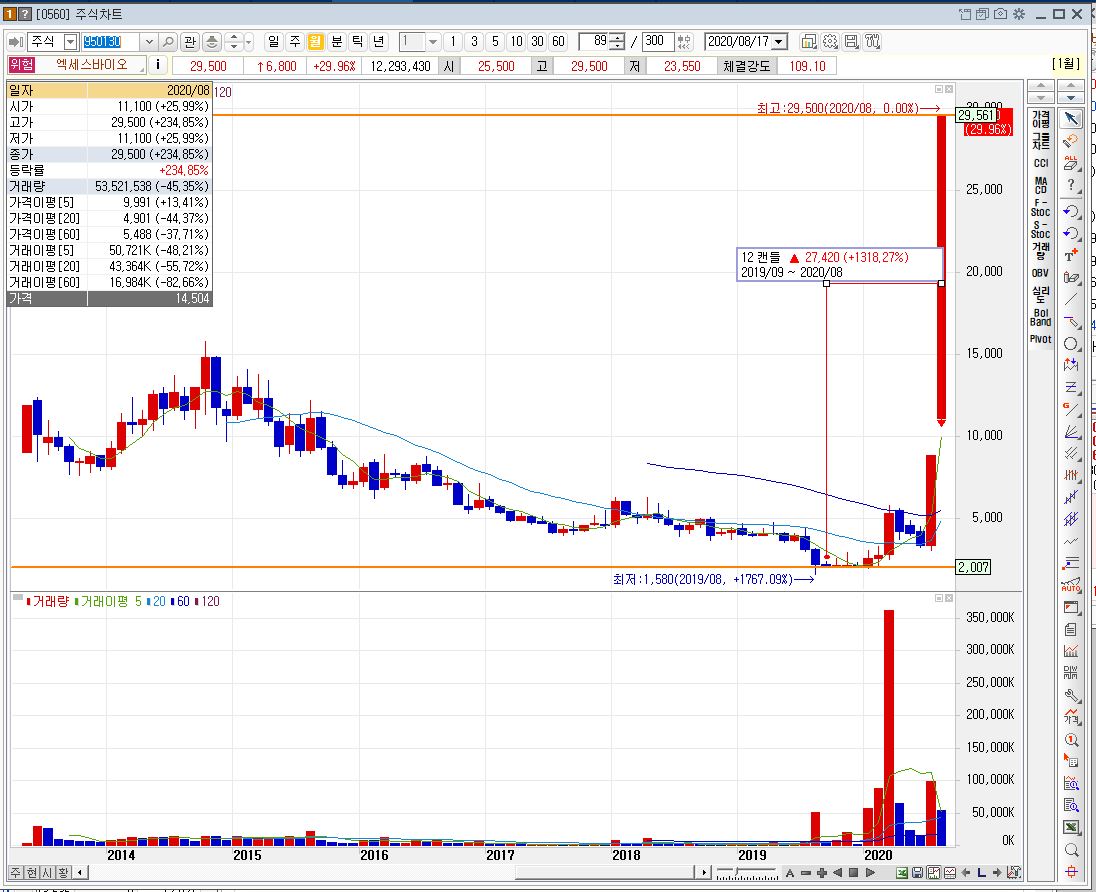Viewport: 1096px width, 892px height.
Task: Click the play backward triangle at bottom
Action: click(x=837, y=872)
